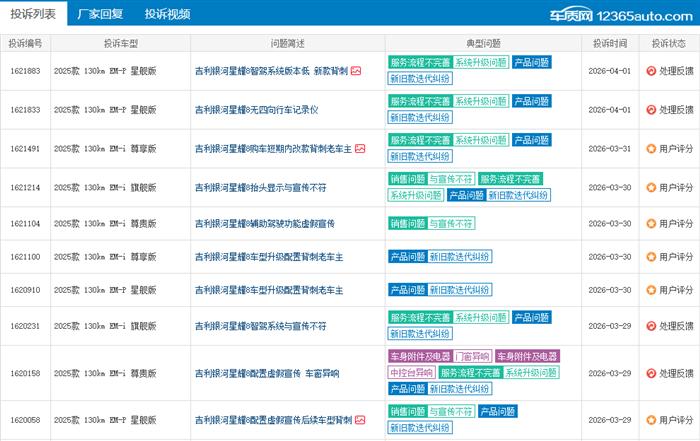Click the 用户评分 star icon for complaint 1621491
The height and width of the screenshot is (441, 700).
[651, 149]
